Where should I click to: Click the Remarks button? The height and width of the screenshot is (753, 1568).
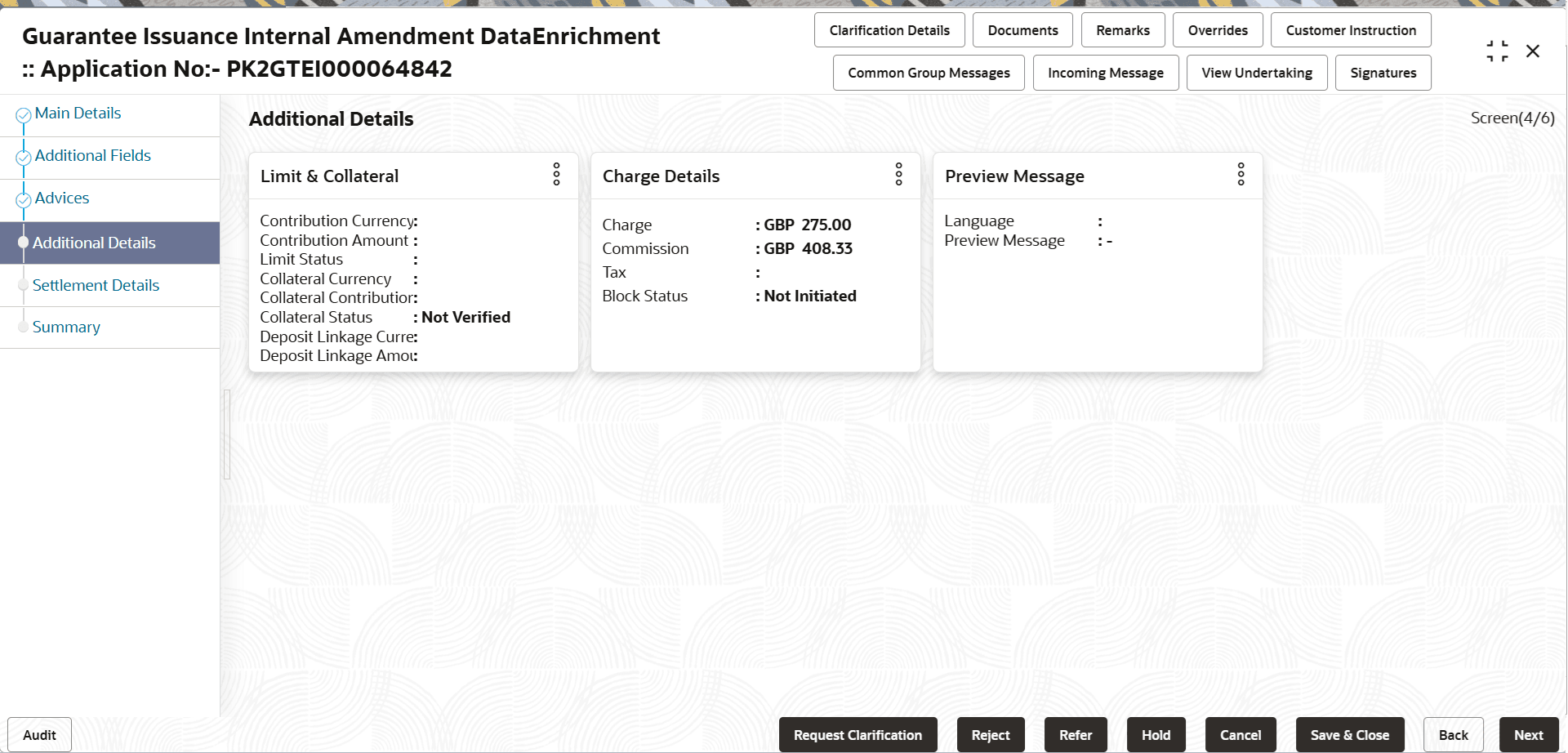coord(1123,30)
